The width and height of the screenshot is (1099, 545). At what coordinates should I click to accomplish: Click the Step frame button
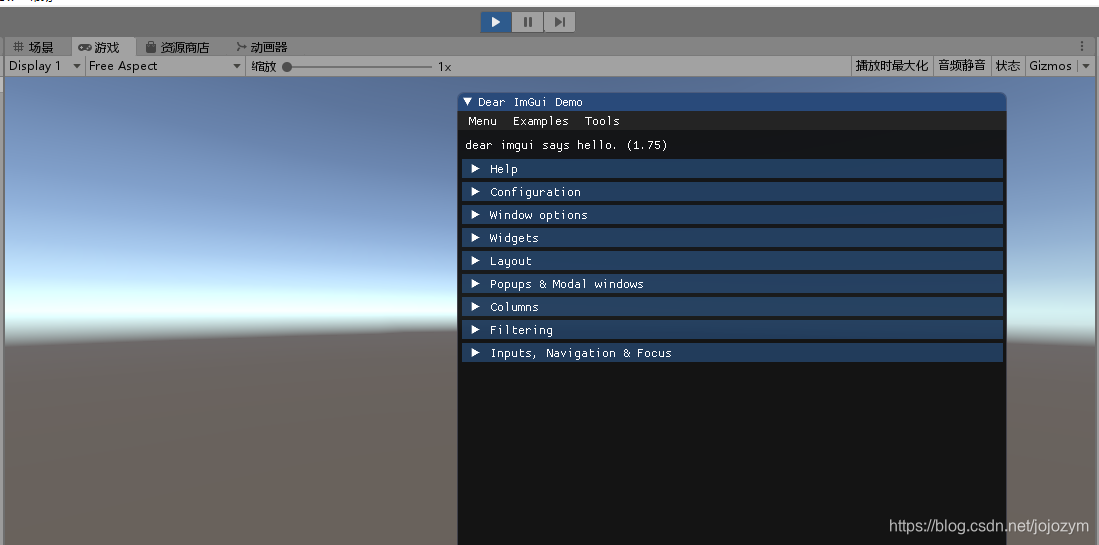point(559,22)
